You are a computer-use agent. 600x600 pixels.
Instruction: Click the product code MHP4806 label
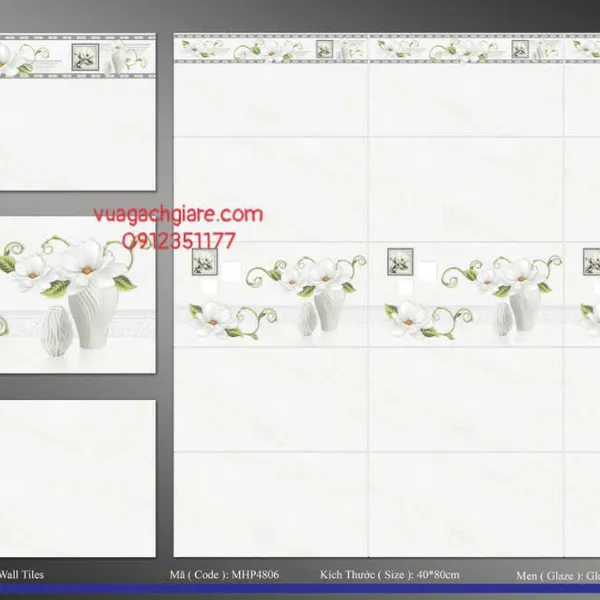[x=213, y=575]
